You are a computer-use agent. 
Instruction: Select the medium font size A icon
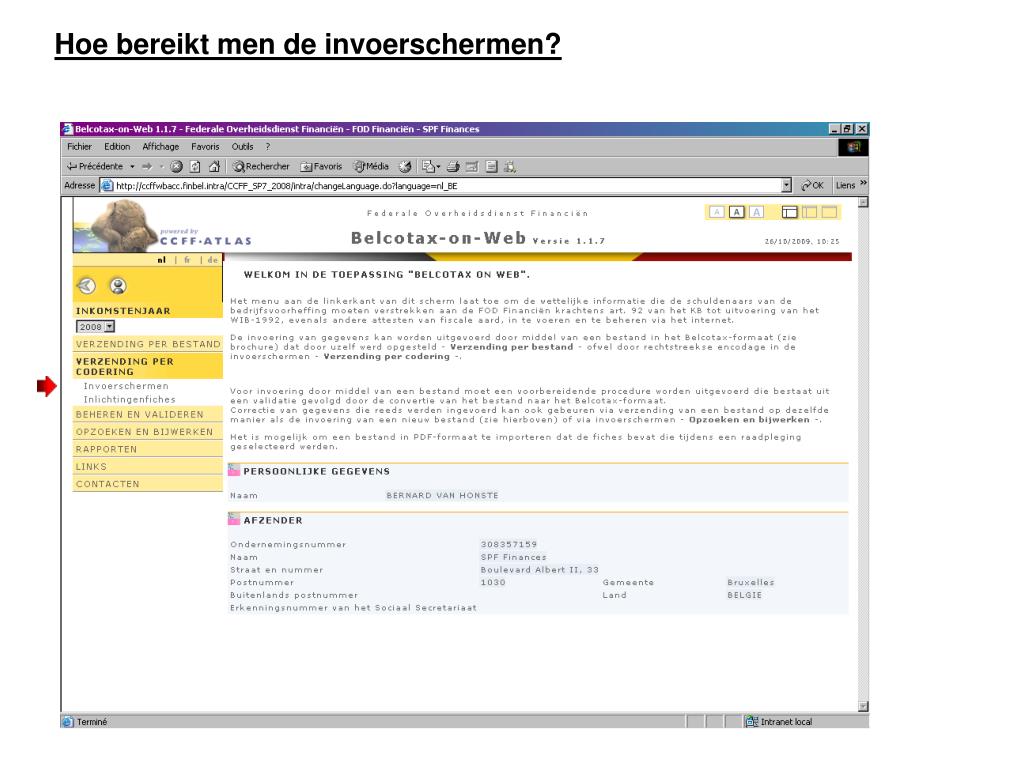[736, 212]
